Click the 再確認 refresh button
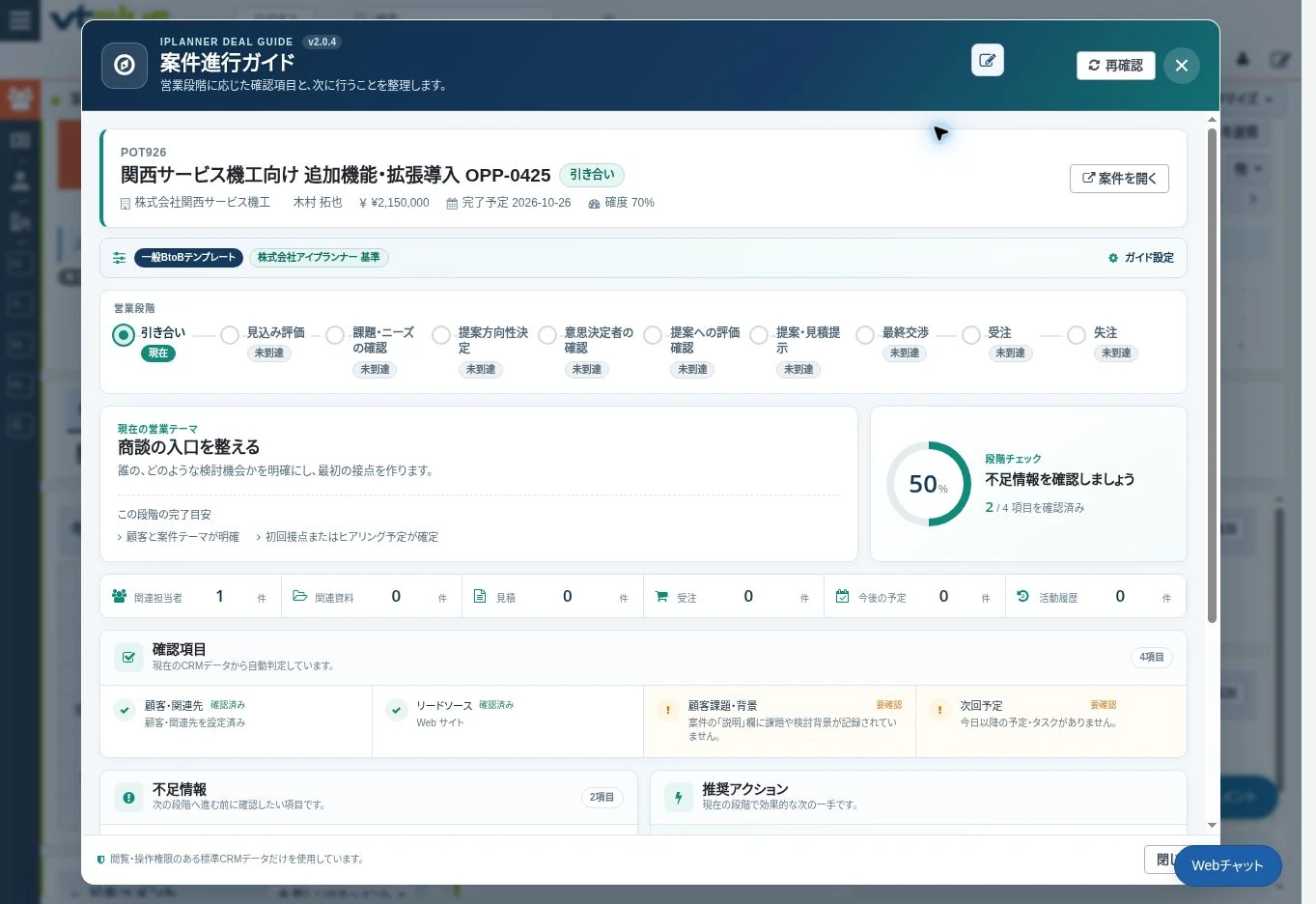 1116,66
